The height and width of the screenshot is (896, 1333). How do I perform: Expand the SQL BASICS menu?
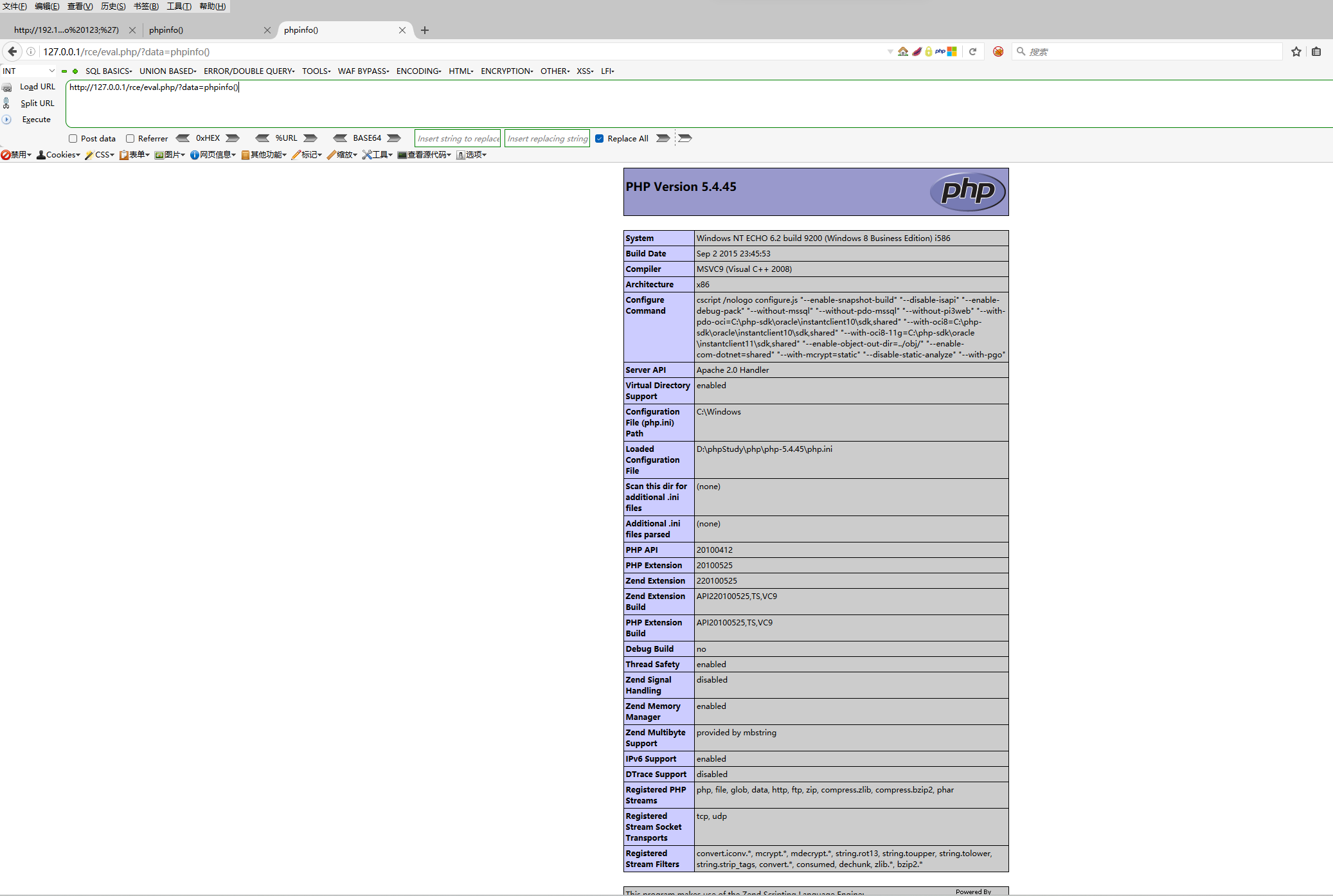[109, 71]
